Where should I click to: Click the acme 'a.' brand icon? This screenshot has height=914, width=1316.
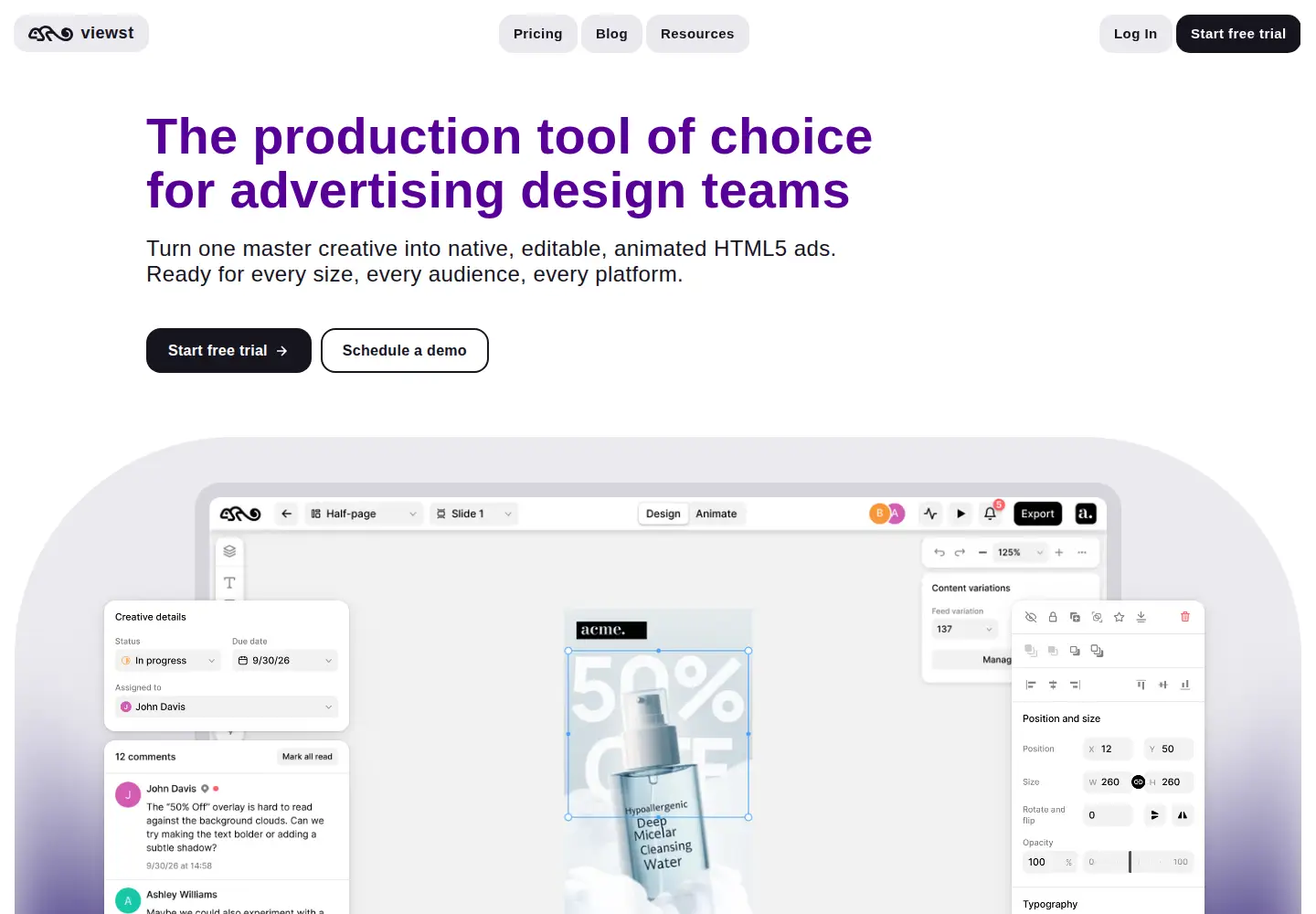pyautogui.click(x=1086, y=514)
